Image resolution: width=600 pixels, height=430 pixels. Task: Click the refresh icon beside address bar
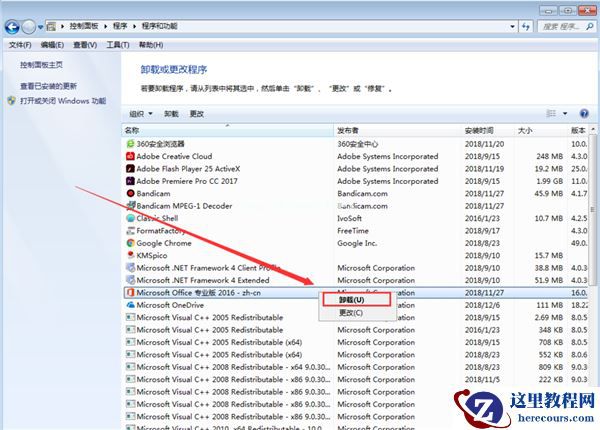click(x=526, y=26)
